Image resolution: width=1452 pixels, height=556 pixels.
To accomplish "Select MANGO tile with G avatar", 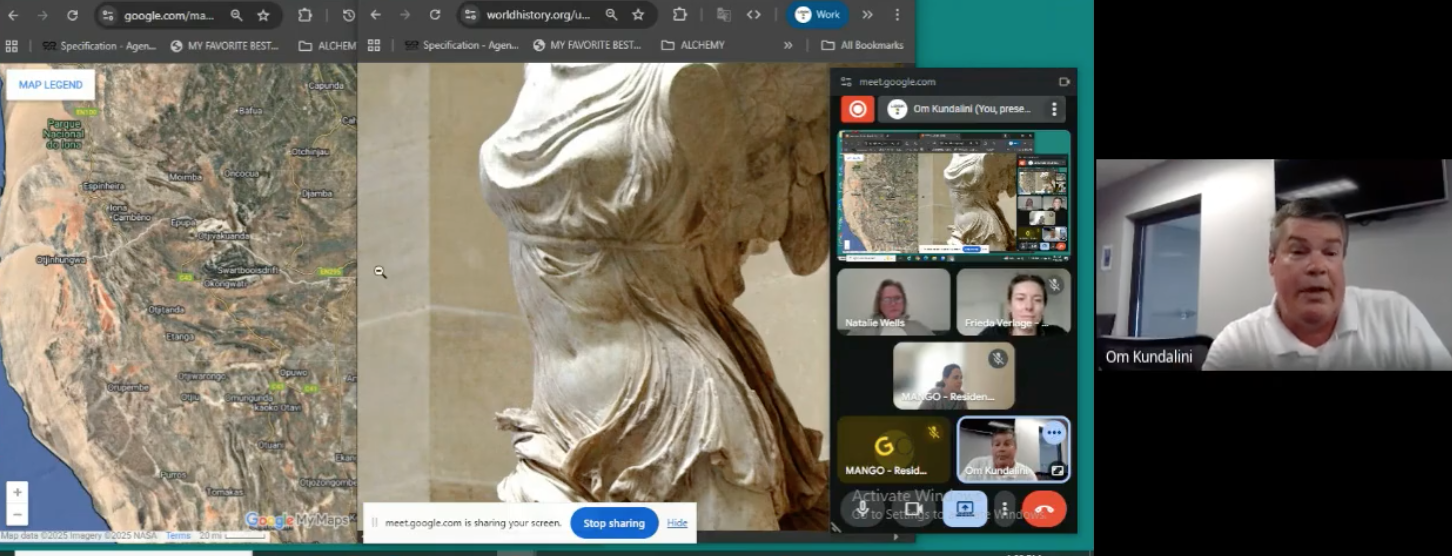I will 893,449.
